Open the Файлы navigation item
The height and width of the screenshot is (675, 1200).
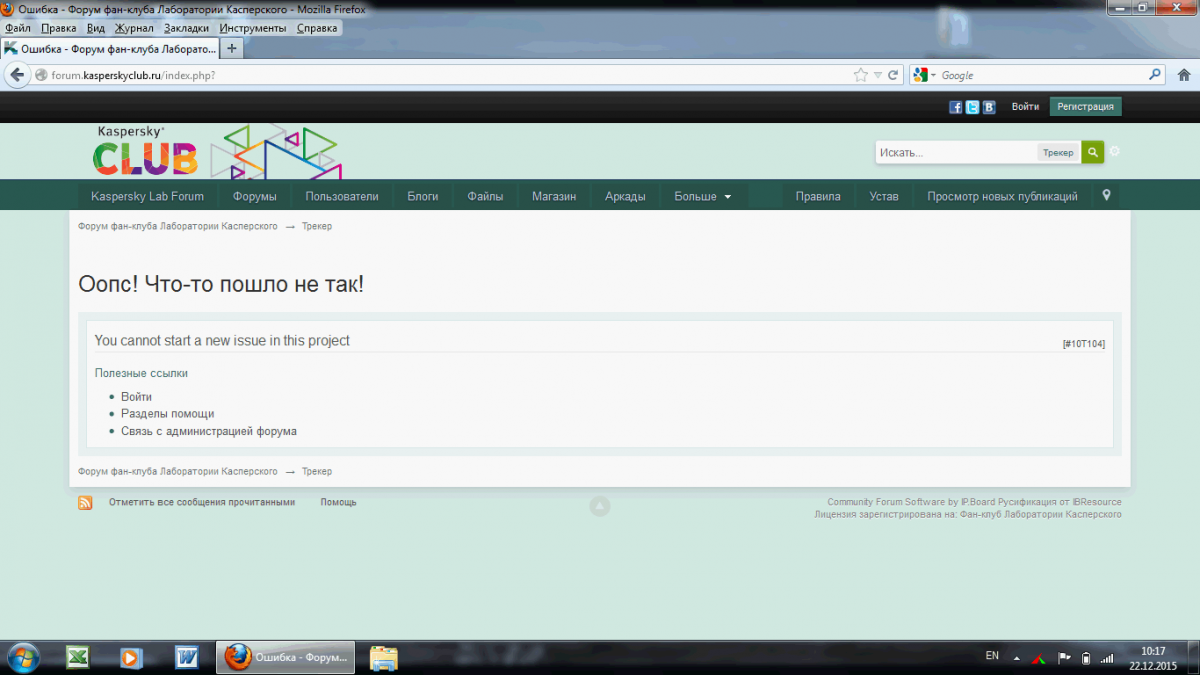coord(485,196)
